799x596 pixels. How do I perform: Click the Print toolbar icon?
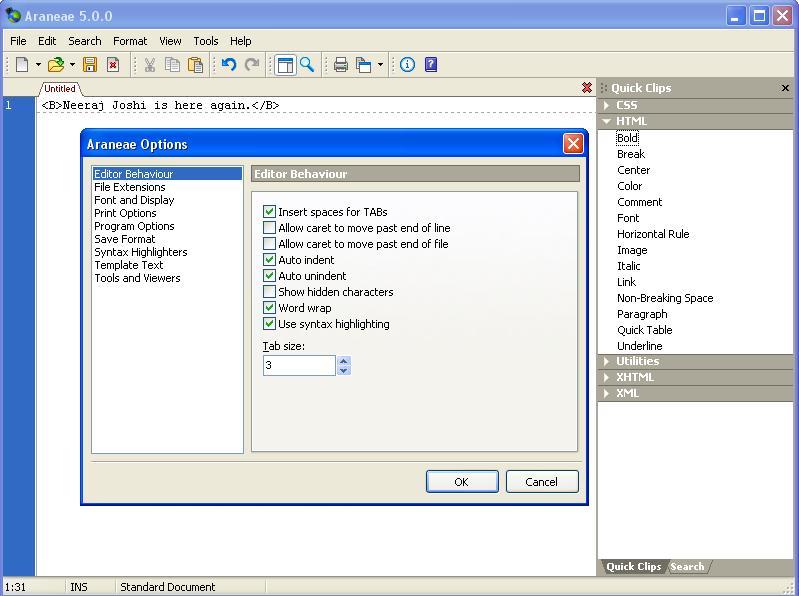tap(340, 65)
